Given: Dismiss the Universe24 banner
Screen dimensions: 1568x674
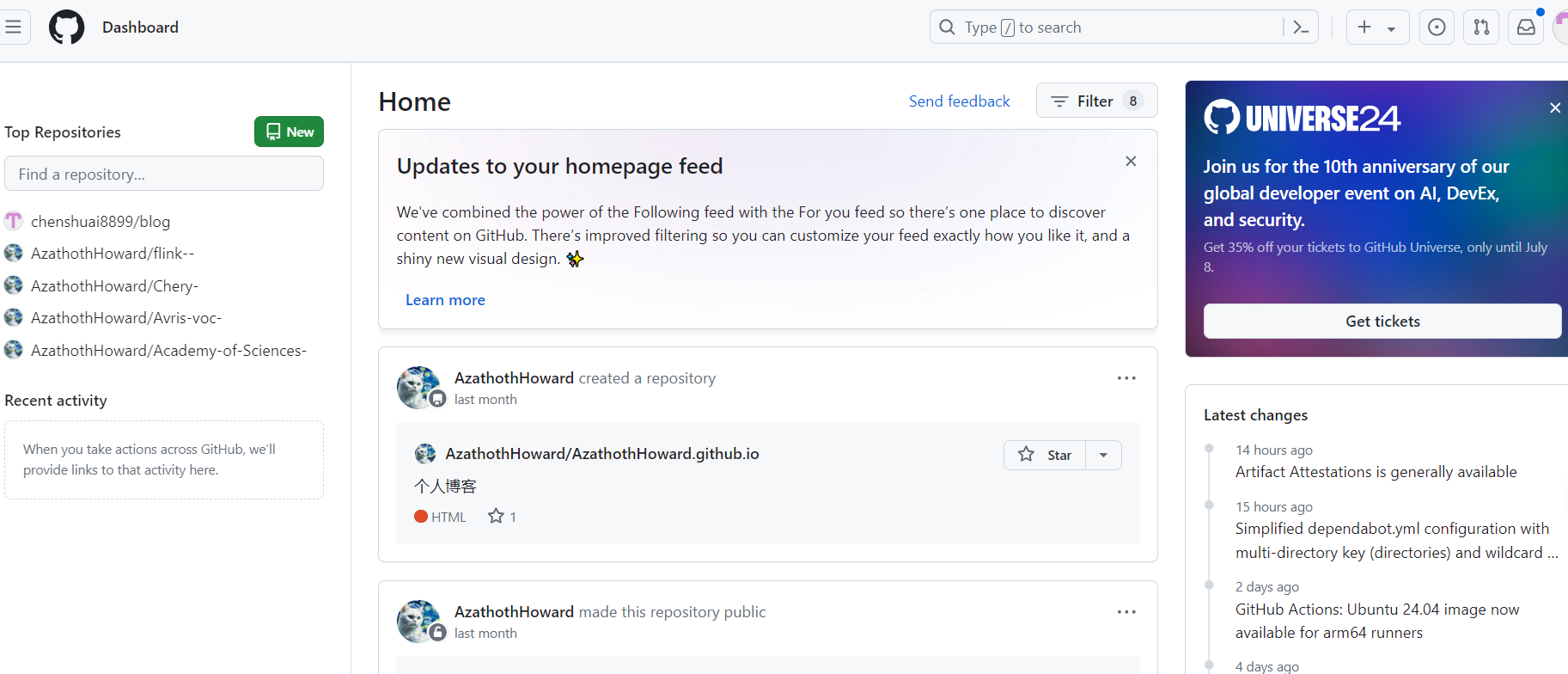Looking at the screenshot, I should 1554,108.
